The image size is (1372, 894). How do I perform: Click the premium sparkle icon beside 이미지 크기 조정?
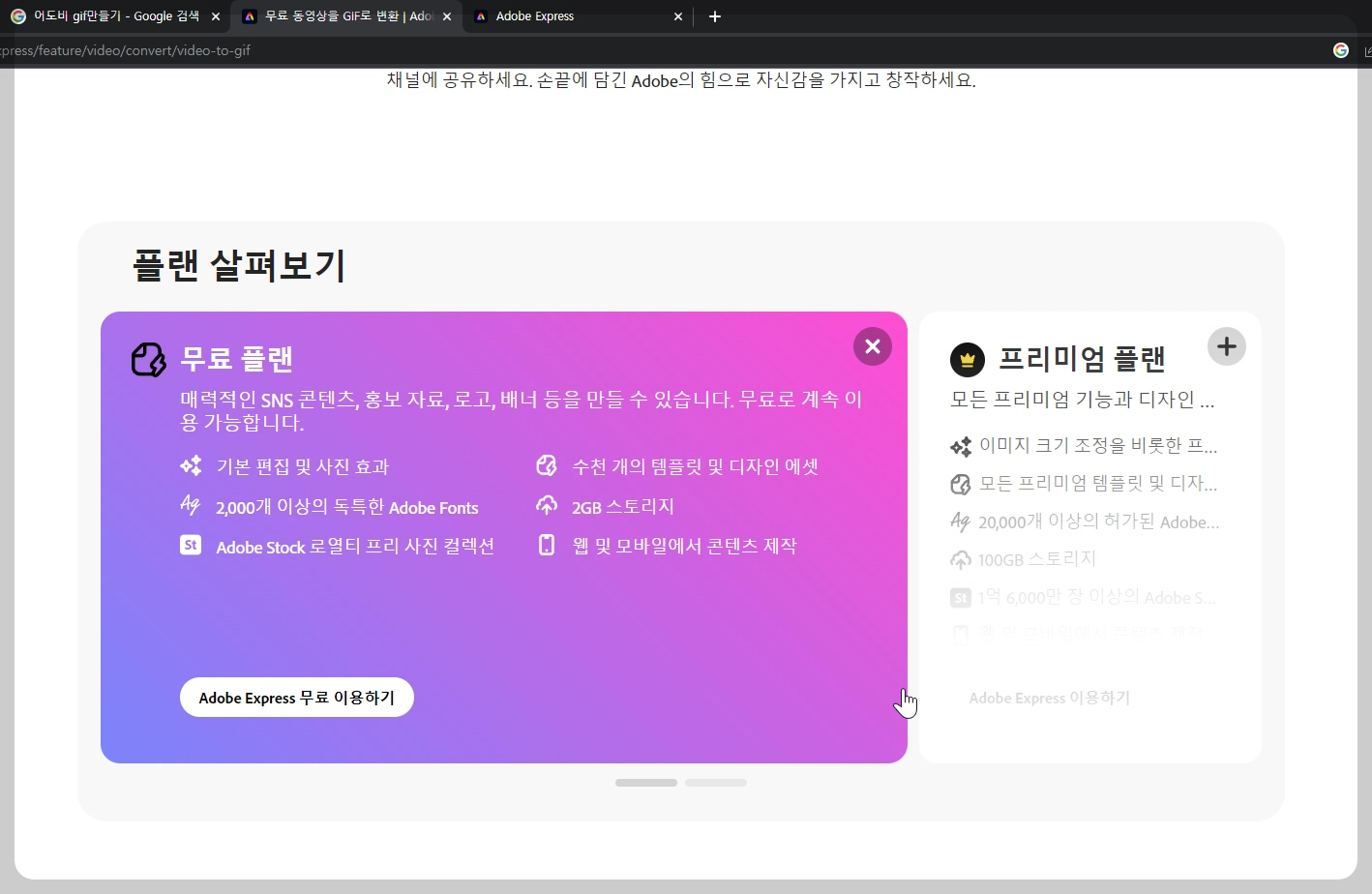(961, 446)
